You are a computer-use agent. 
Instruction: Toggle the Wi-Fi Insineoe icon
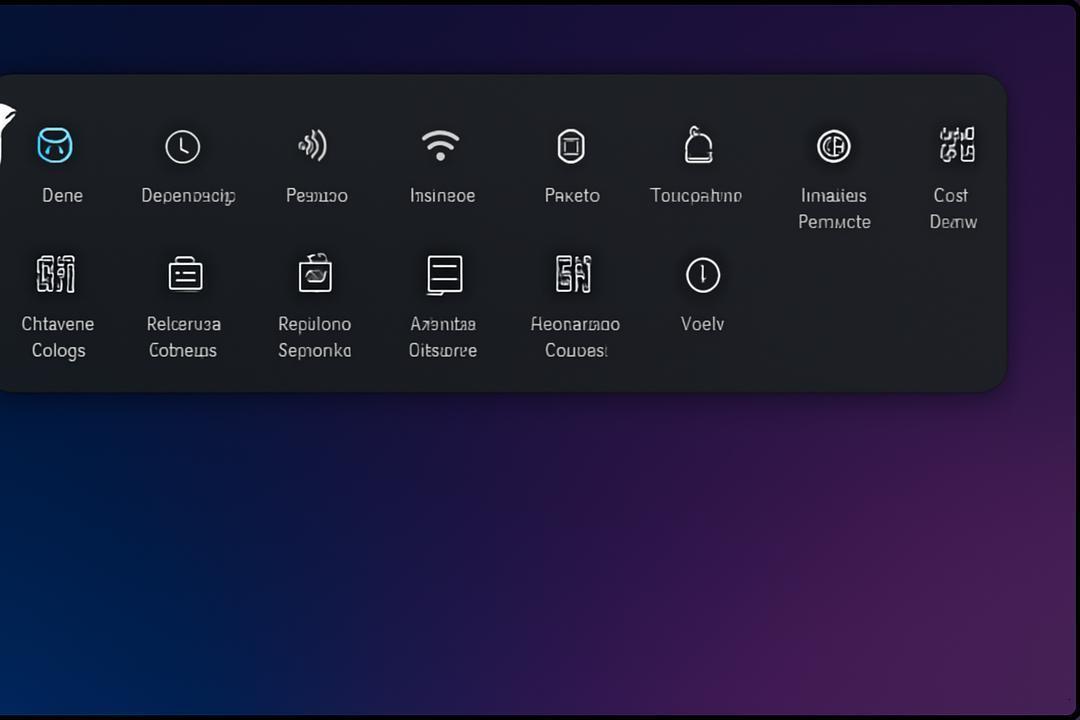point(441,145)
